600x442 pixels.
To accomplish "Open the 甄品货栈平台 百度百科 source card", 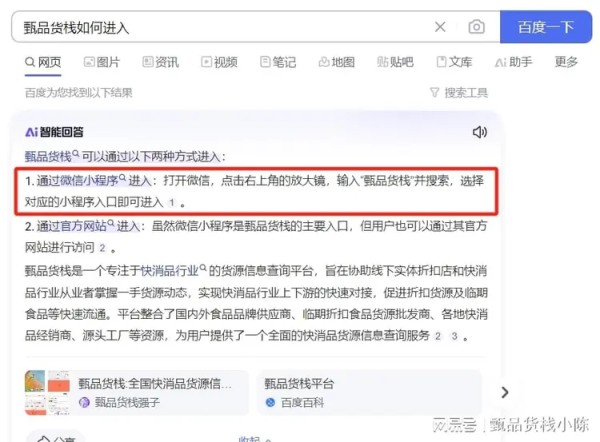I will (369, 393).
